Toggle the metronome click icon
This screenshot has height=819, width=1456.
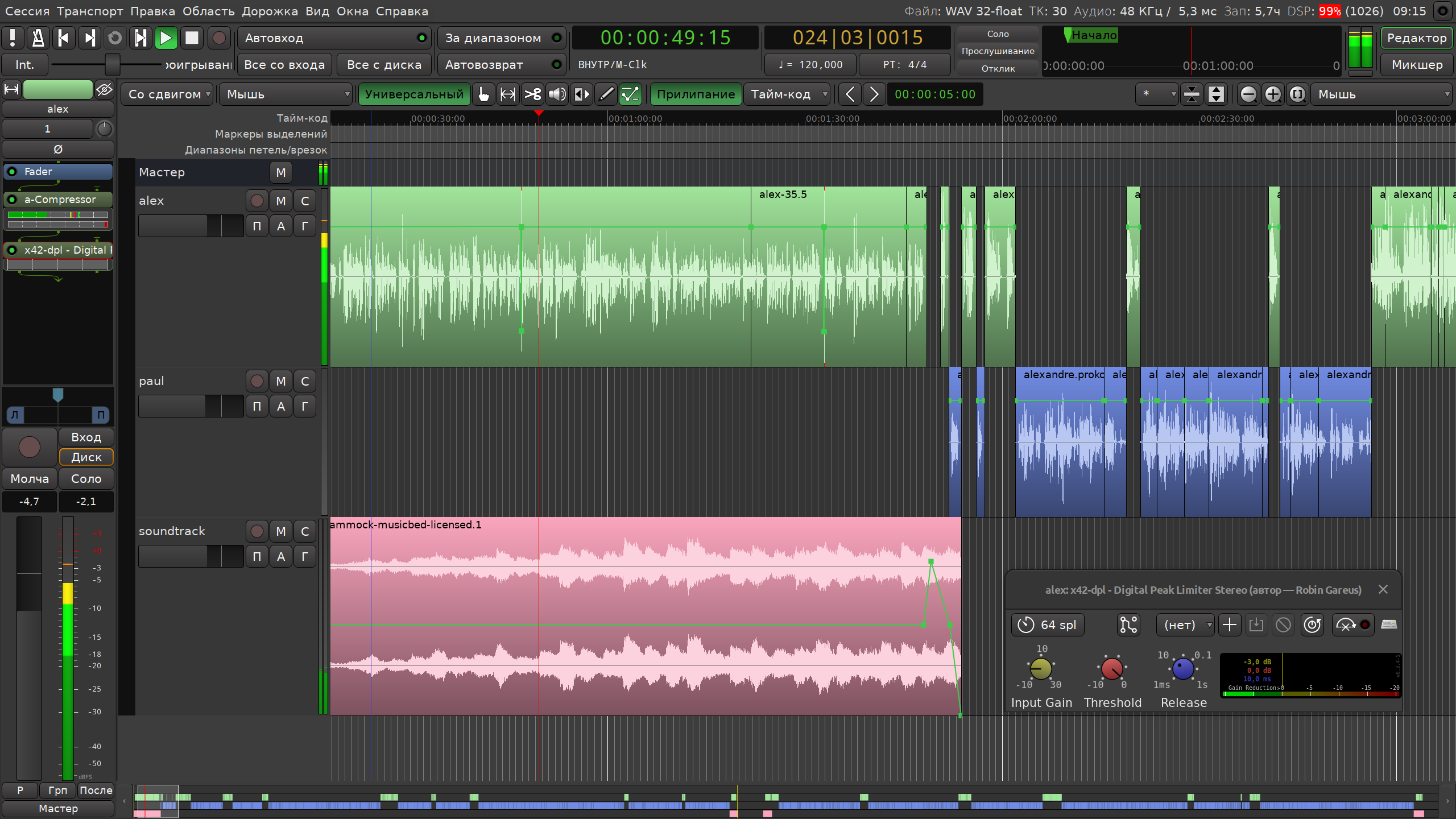38,38
